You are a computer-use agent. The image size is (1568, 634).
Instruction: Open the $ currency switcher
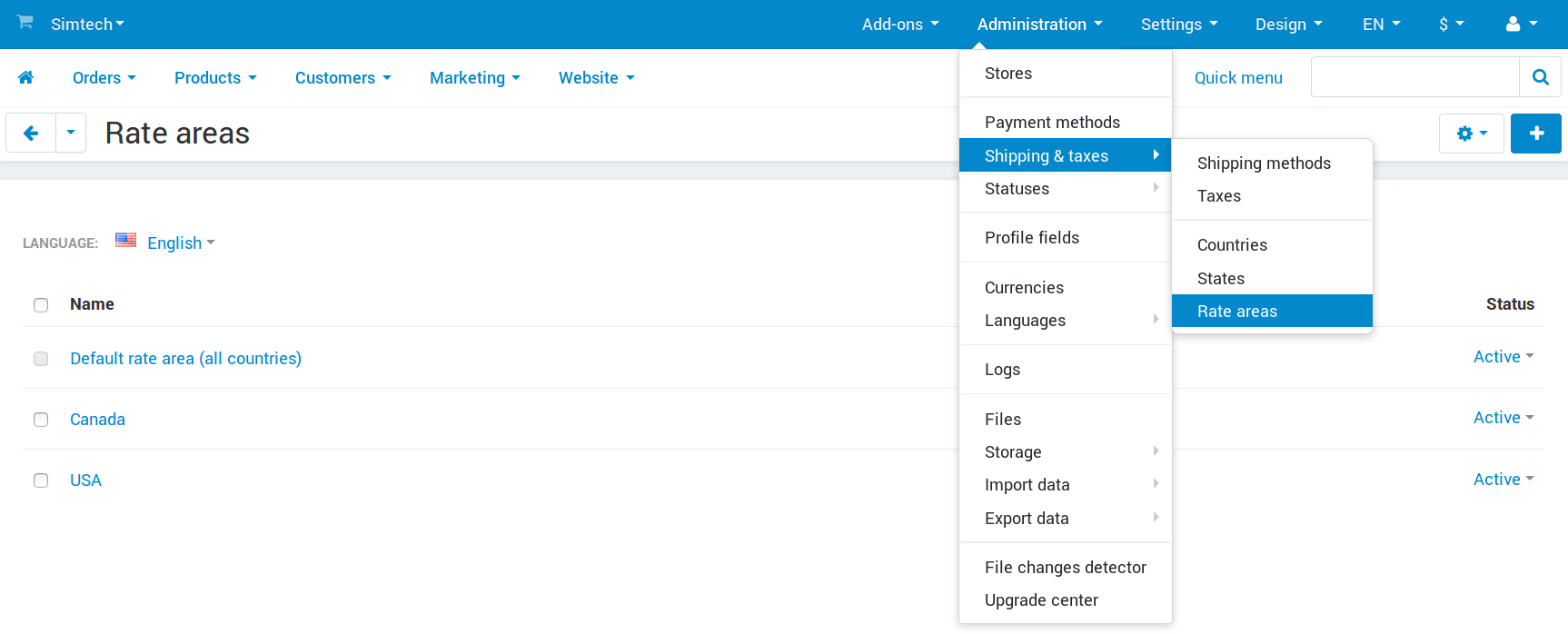pyautogui.click(x=1452, y=25)
